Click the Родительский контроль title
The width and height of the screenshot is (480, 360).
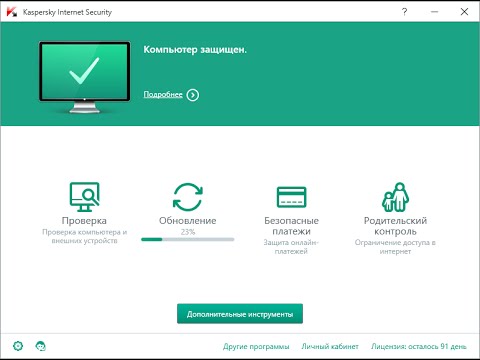(395, 226)
